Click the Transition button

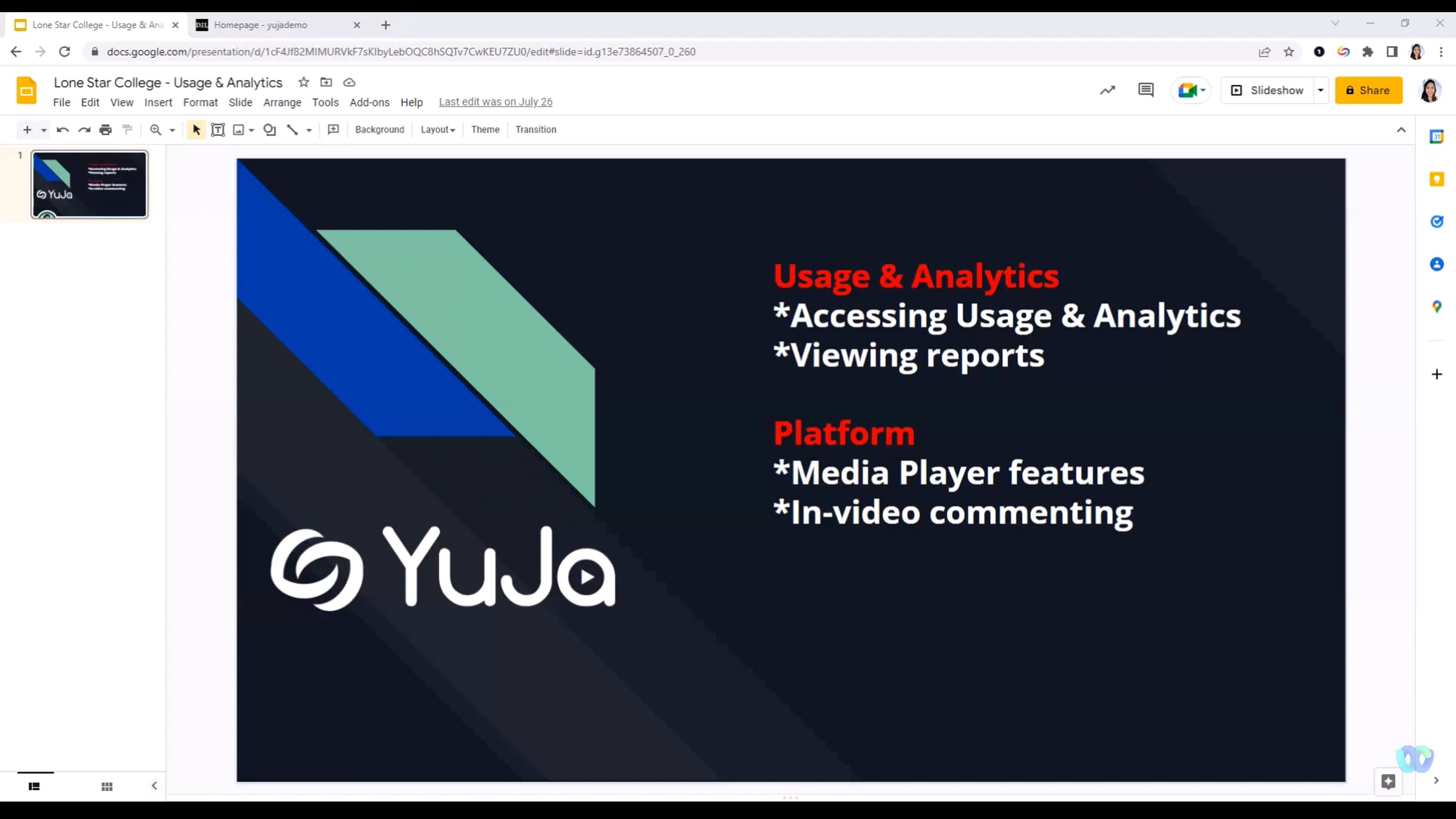tap(536, 130)
